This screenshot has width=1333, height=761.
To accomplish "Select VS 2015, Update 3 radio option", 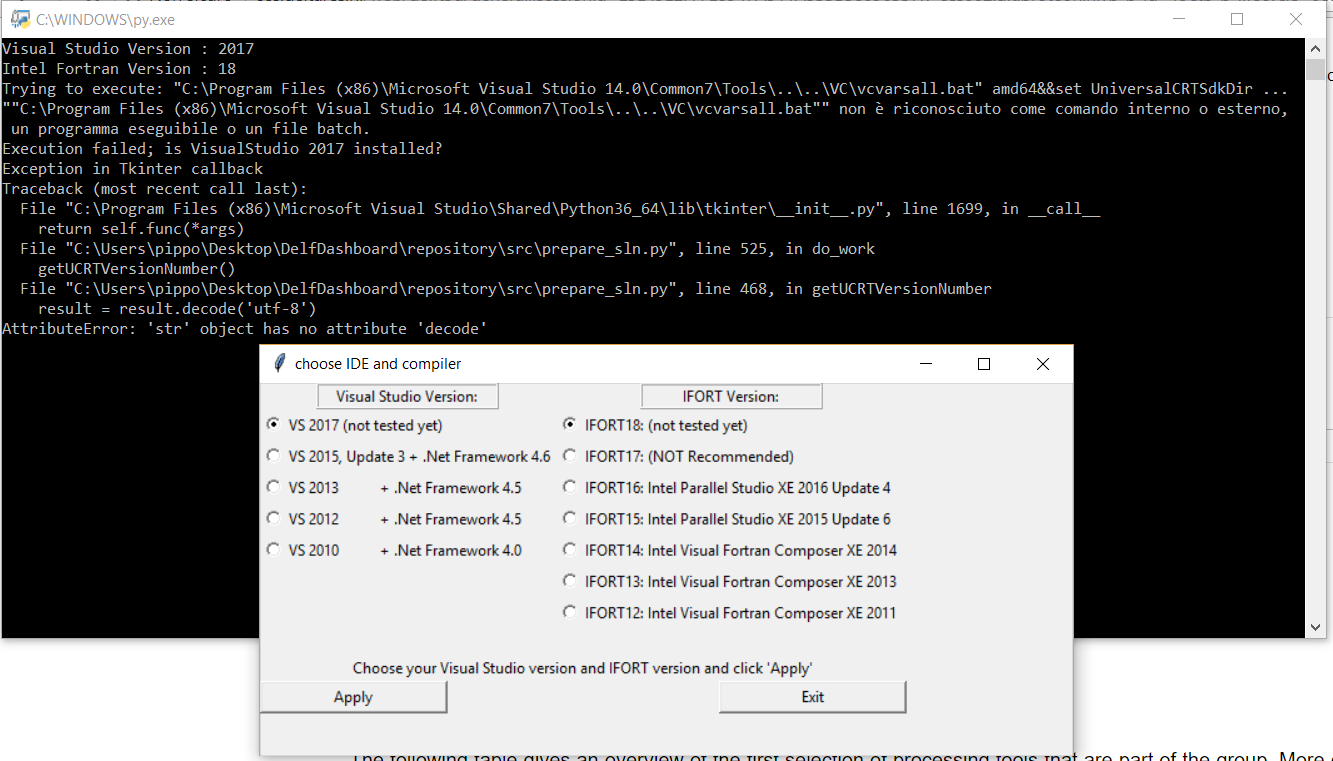I will 273,456.
